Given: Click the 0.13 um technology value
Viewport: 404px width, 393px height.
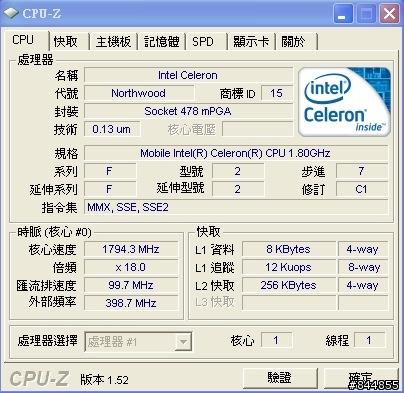Looking at the screenshot, I should point(112,129).
